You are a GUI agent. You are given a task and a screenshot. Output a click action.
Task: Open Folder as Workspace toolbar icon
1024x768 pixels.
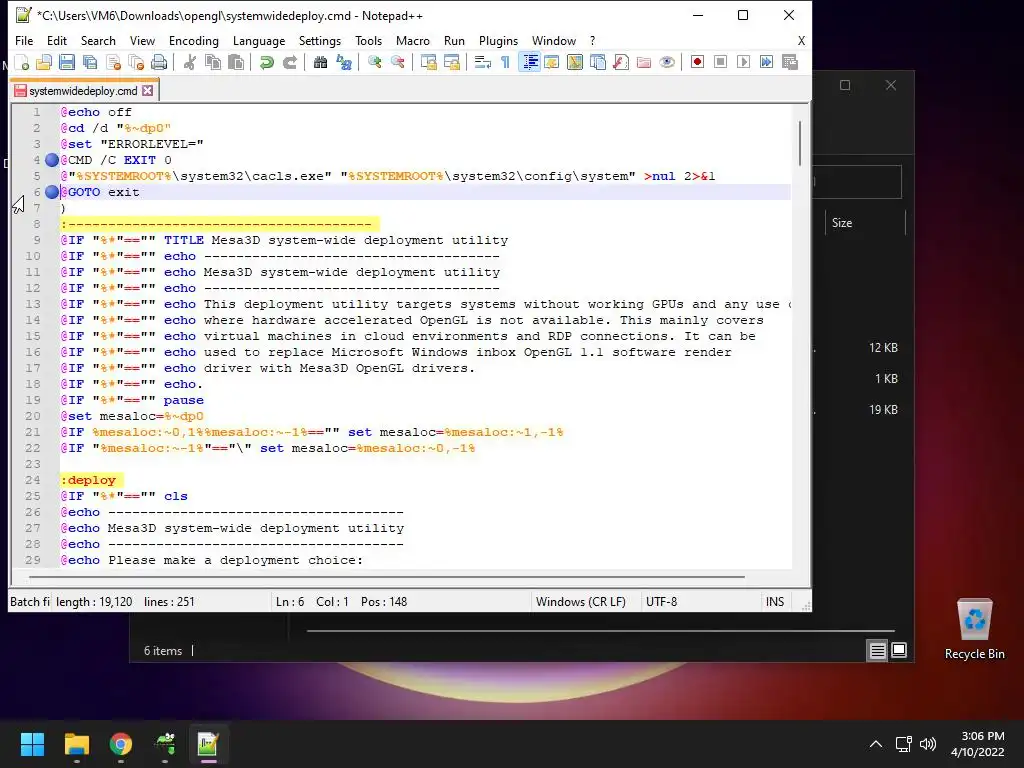tap(644, 63)
